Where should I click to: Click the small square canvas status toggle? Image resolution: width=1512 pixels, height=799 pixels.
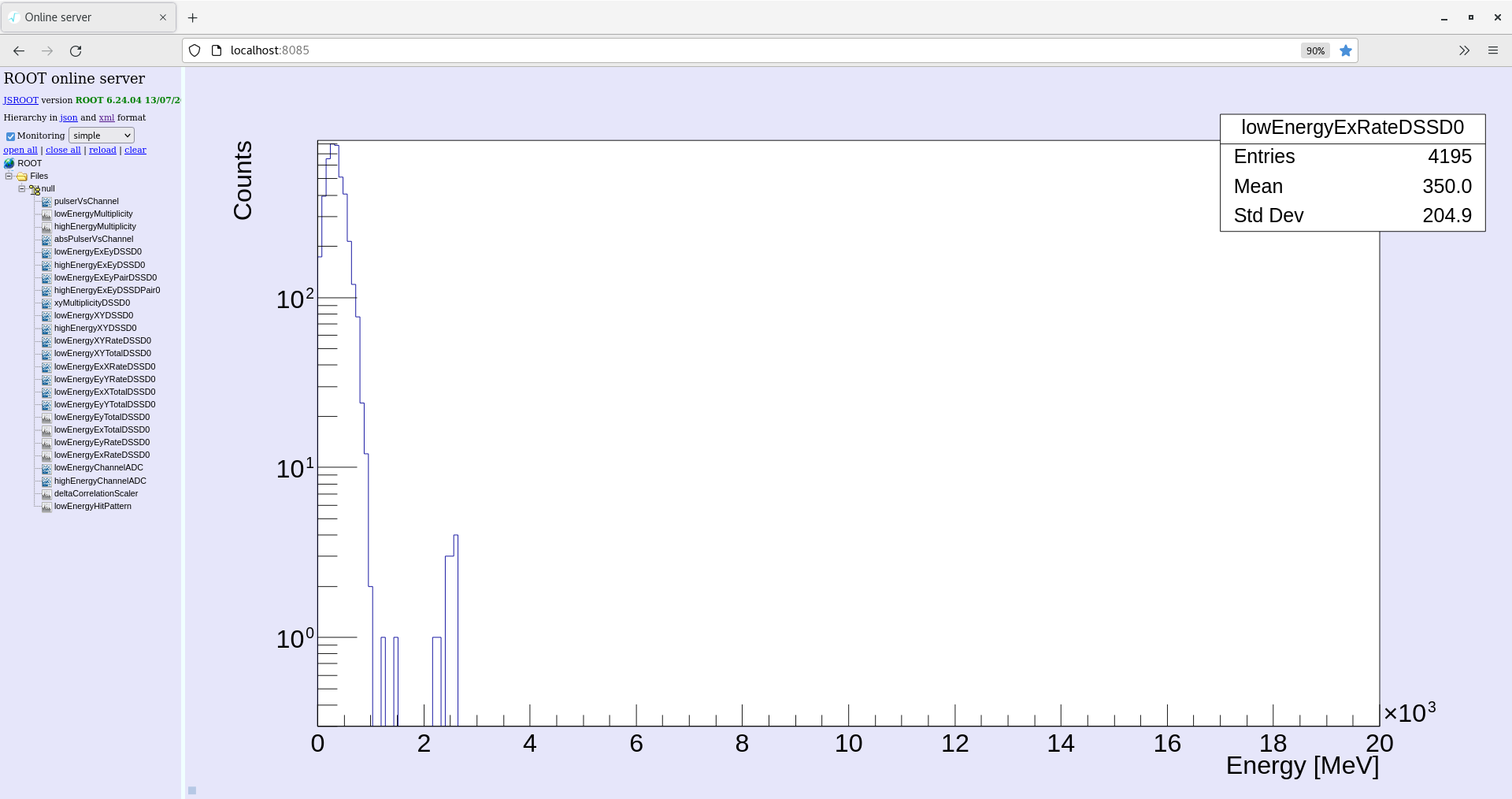(x=192, y=790)
